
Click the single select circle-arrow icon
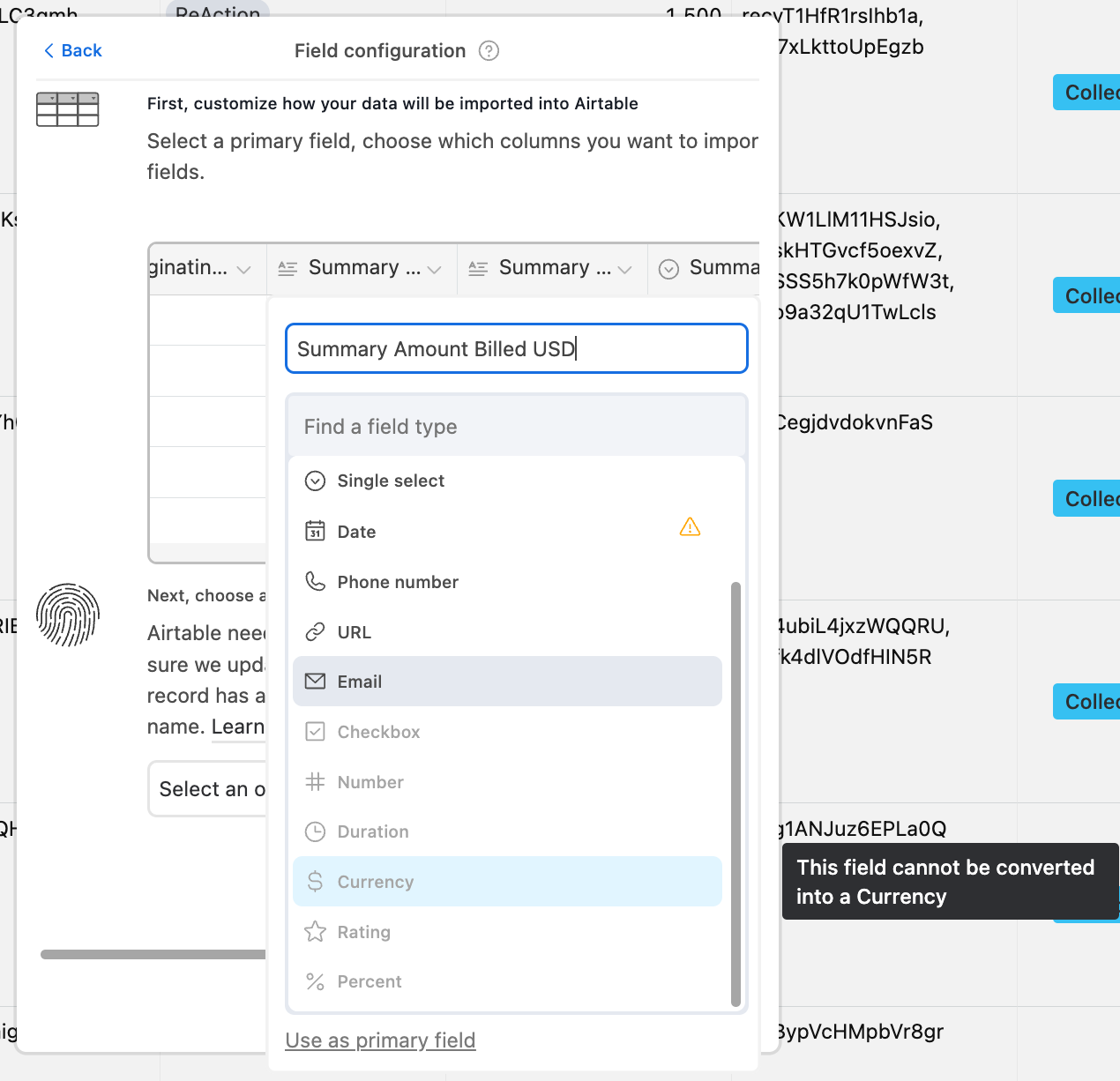[315, 481]
